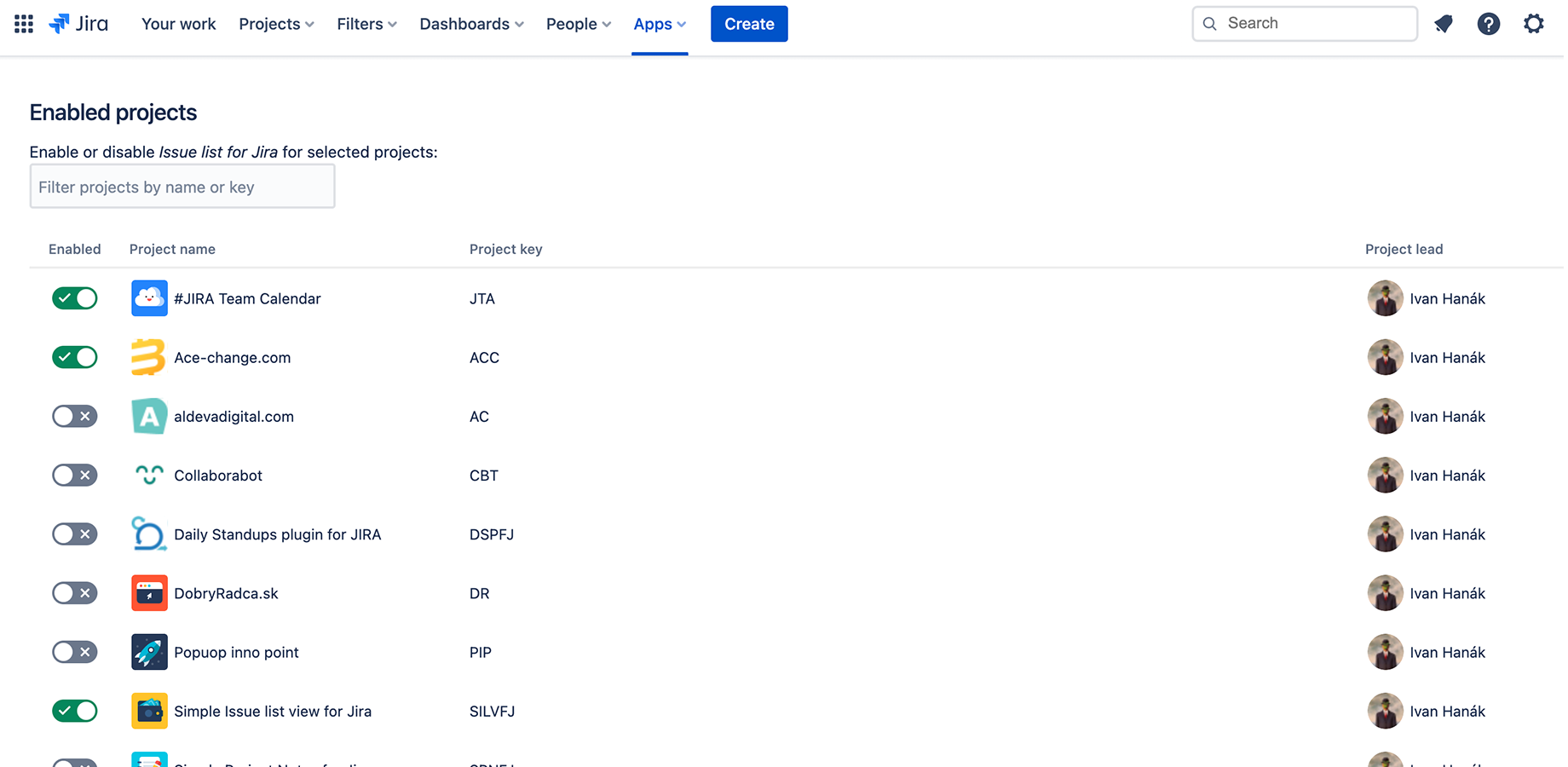
Task: Click the aldevadigital.com project name
Action: point(233,416)
